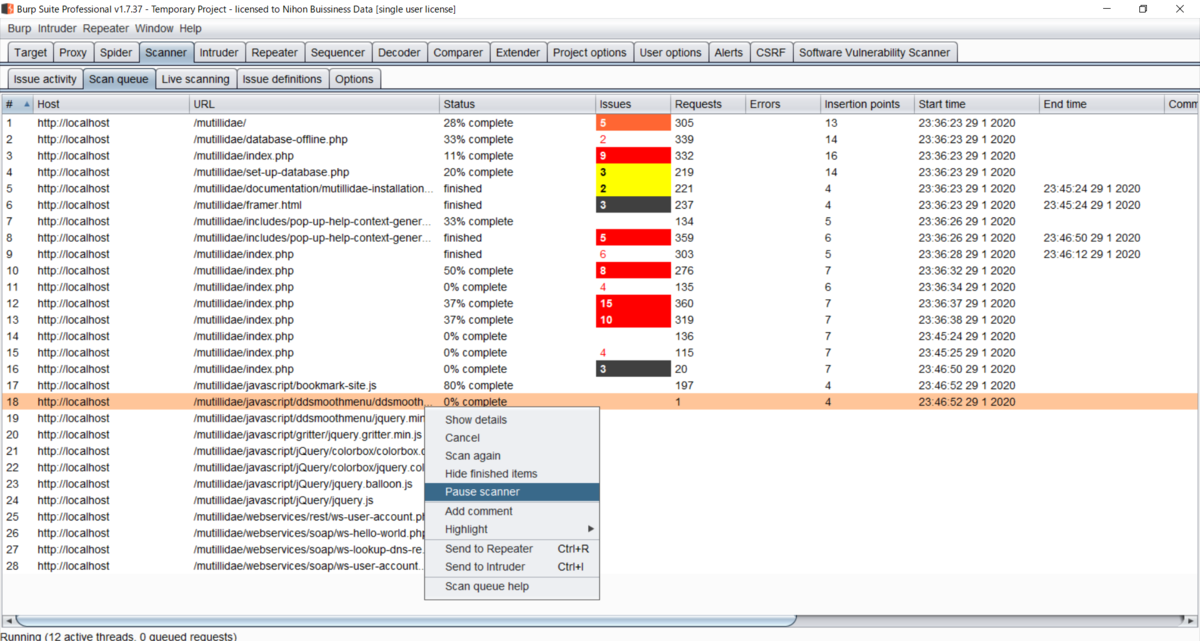Open the CSRF tab

click(771, 52)
